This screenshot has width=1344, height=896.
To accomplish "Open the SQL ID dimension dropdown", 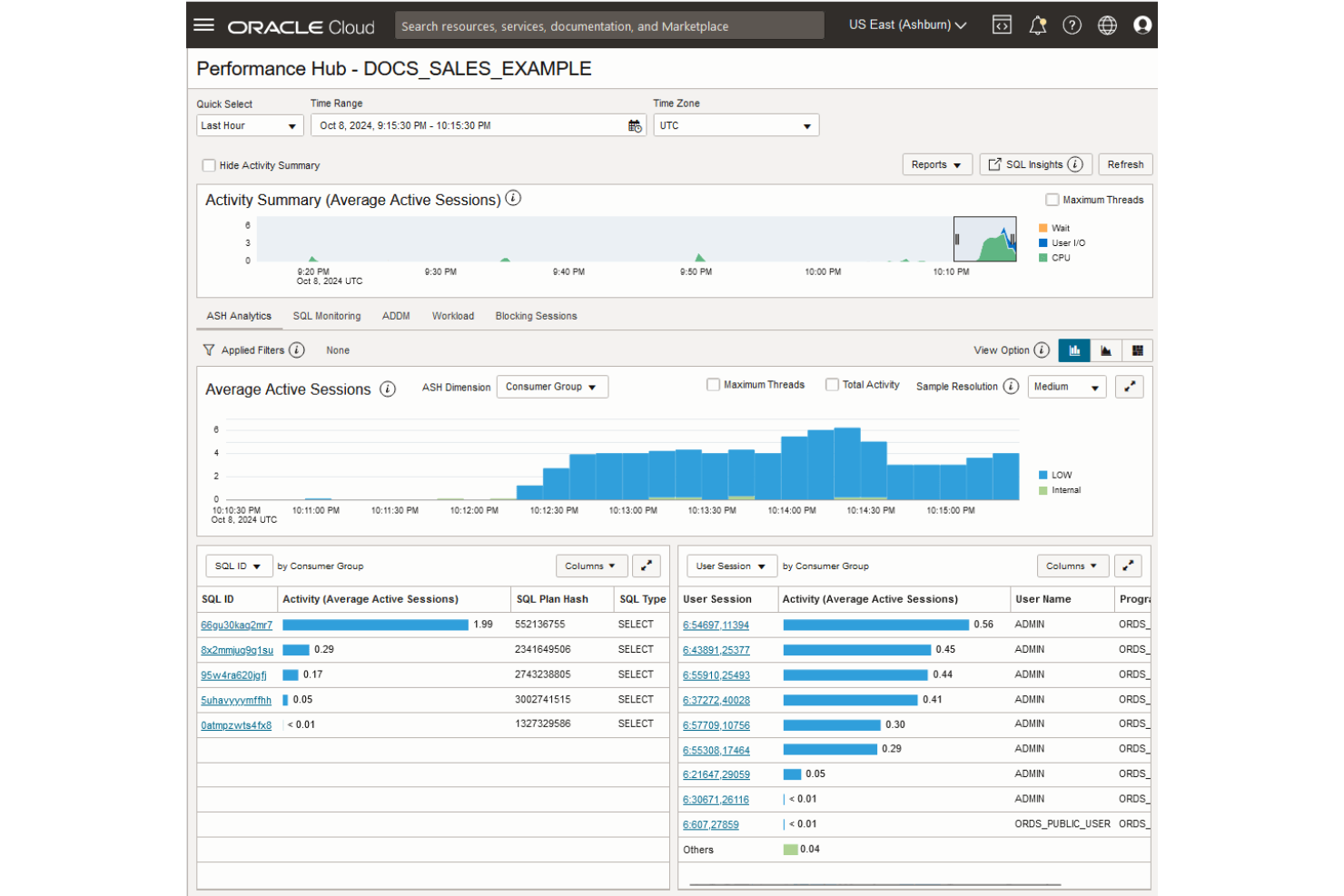I will tap(239, 566).
